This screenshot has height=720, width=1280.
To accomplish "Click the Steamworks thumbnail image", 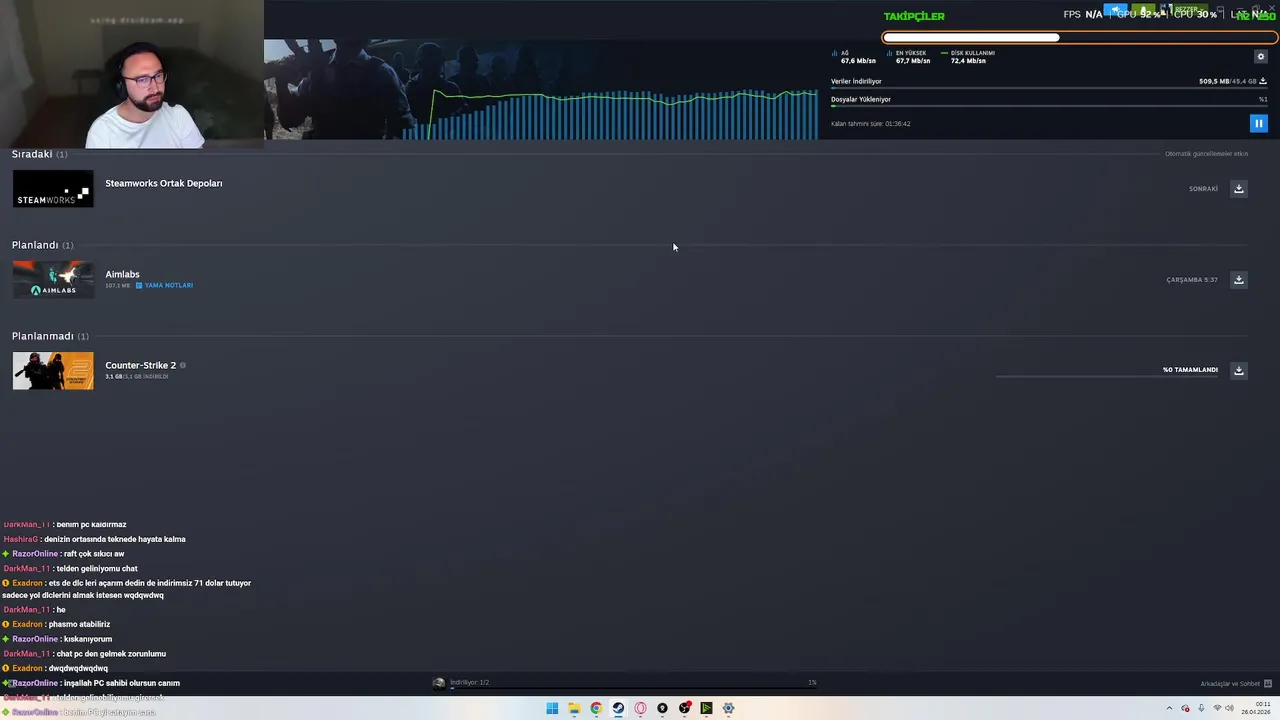I will click(x=53, y=189).
